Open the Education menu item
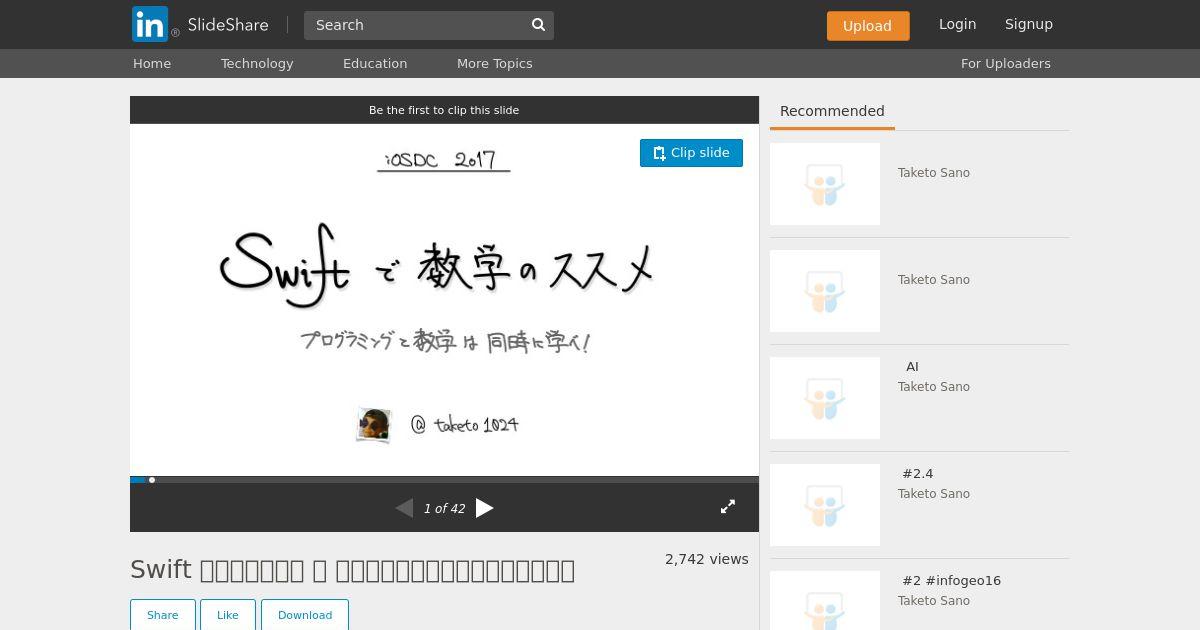 (x=375, y=63)
